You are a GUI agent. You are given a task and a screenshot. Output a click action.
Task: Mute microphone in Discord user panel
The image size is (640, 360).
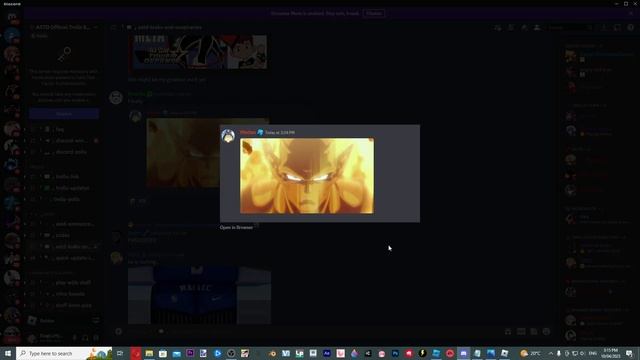coord(75,338)
